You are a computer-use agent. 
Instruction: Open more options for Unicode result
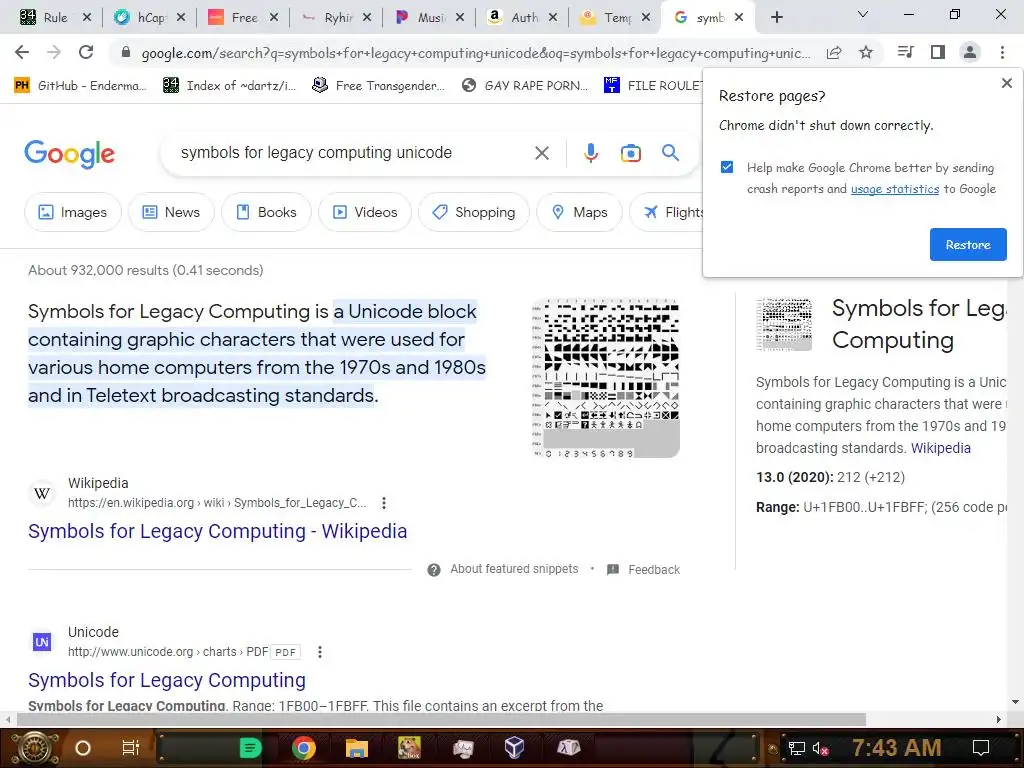(x=319, y=652)
